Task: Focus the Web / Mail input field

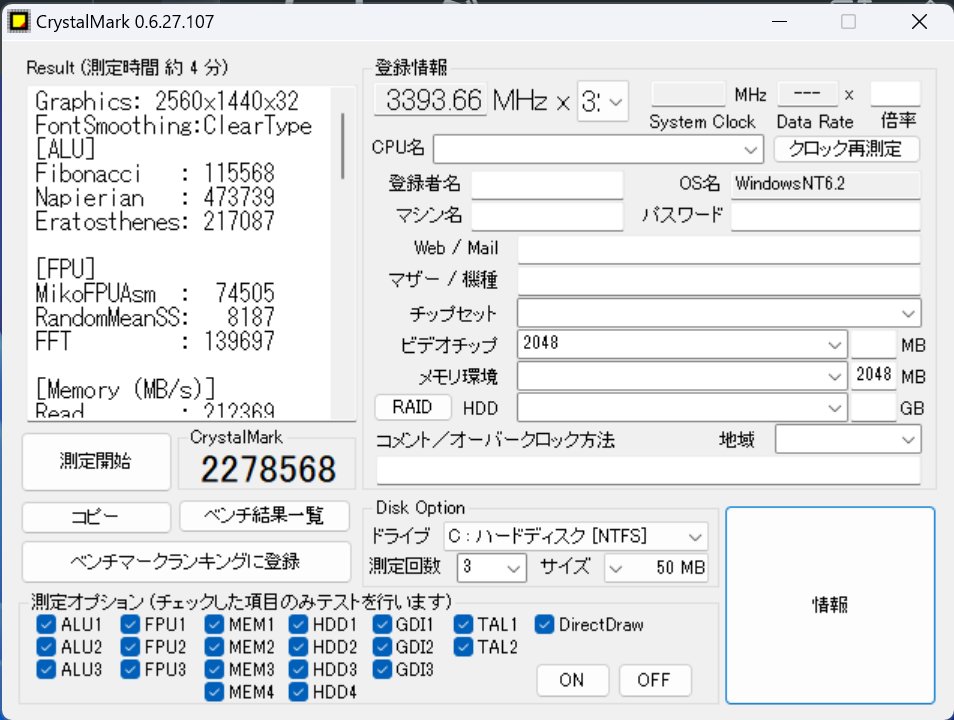Action: point(719,250)
